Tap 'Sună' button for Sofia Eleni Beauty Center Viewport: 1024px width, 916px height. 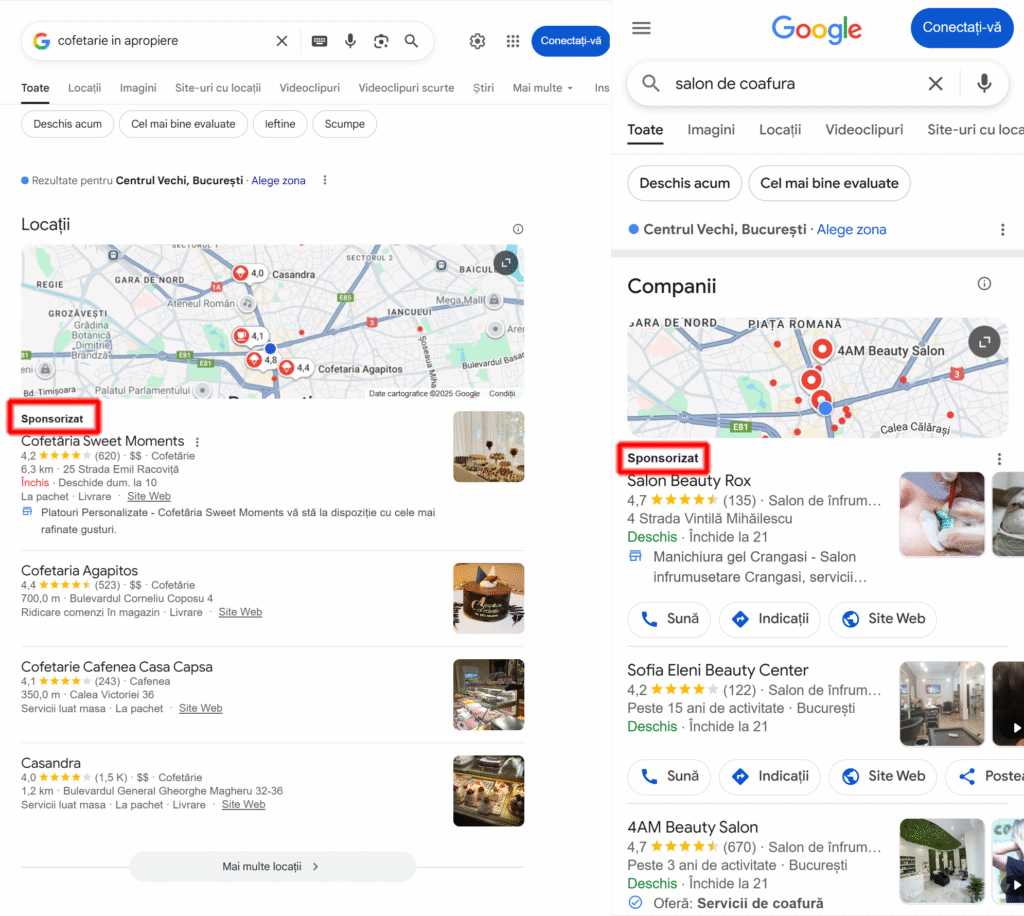pos(669,776)
